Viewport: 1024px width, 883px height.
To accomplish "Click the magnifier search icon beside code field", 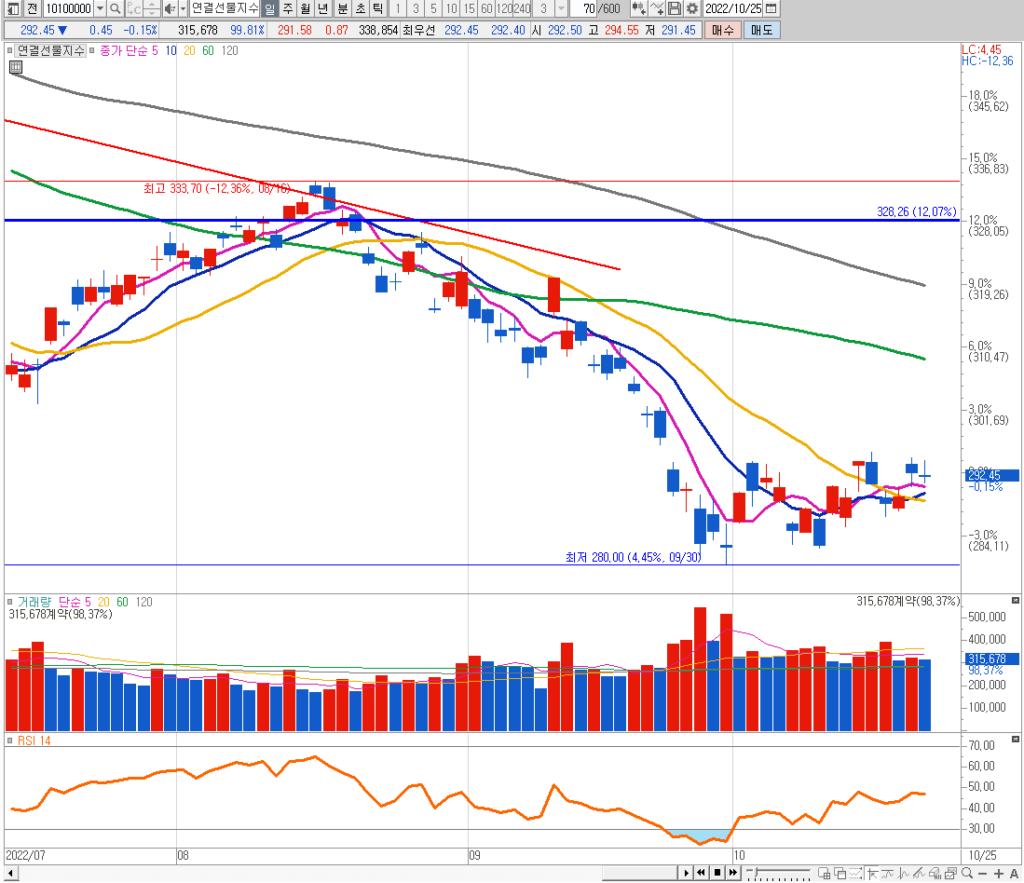I will coord(116,9).
